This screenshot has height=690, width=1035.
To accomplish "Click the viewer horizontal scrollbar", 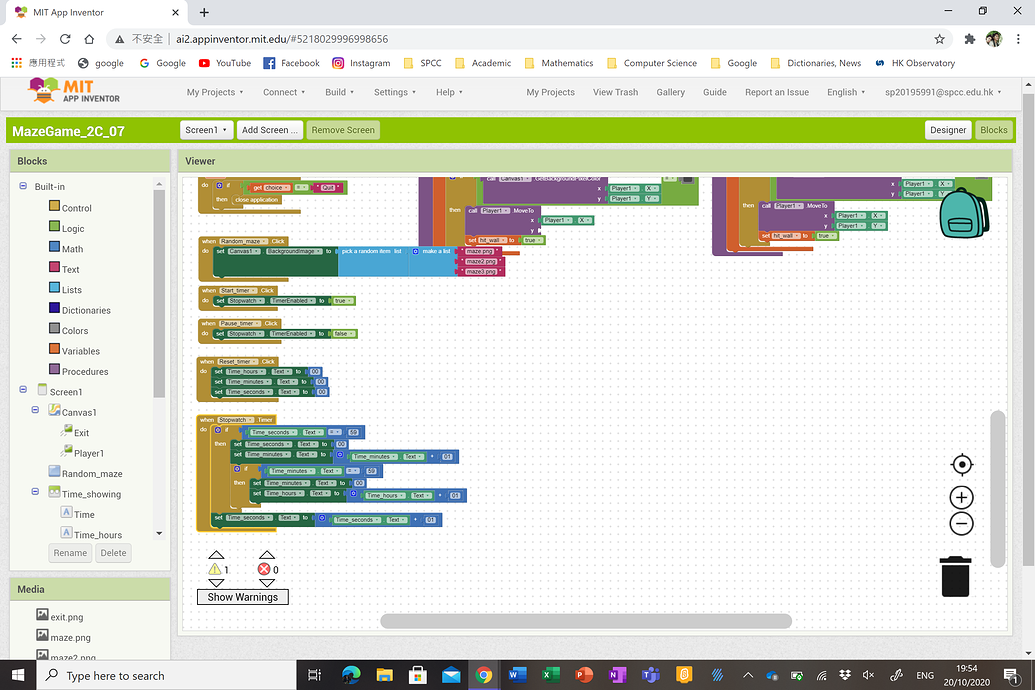I will tap(586, 621).
